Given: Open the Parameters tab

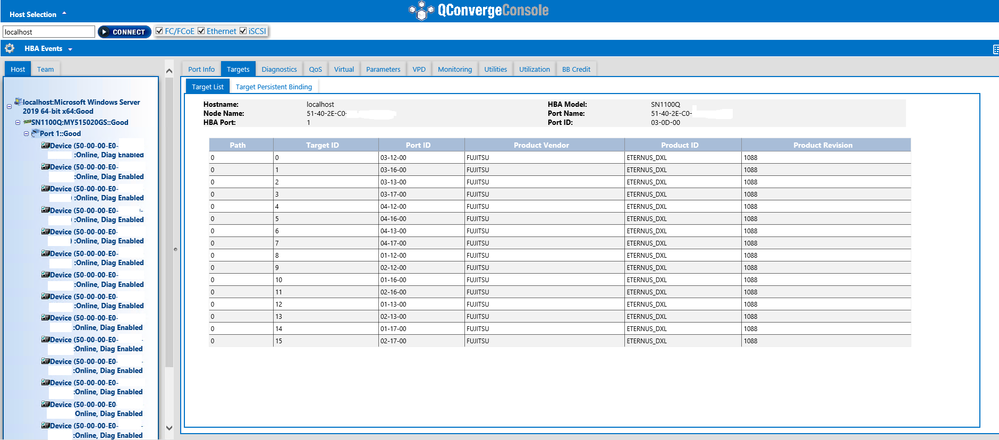Looking at the screenshot, I should pos(383,69).
